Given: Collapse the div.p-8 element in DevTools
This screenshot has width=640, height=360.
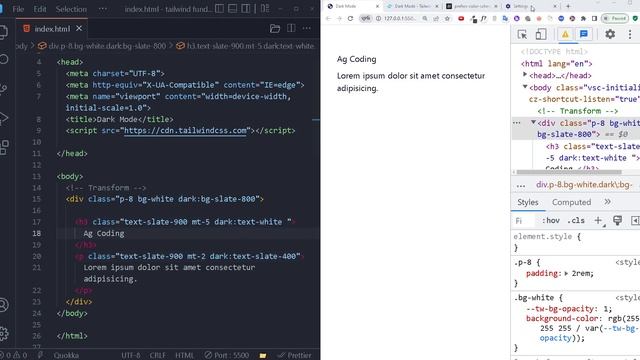Looking at the screenshot, I should (533, 122).
